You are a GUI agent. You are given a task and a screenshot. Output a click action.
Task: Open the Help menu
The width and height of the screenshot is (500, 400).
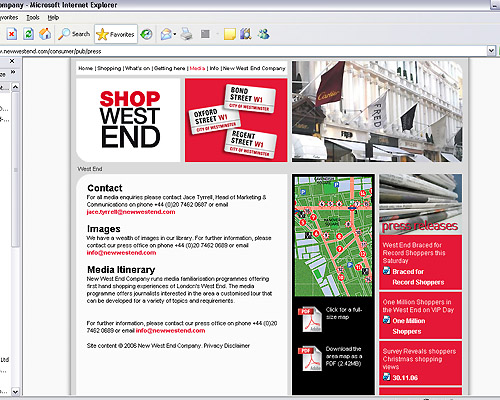pyautogui.click(x=53, y=18)
